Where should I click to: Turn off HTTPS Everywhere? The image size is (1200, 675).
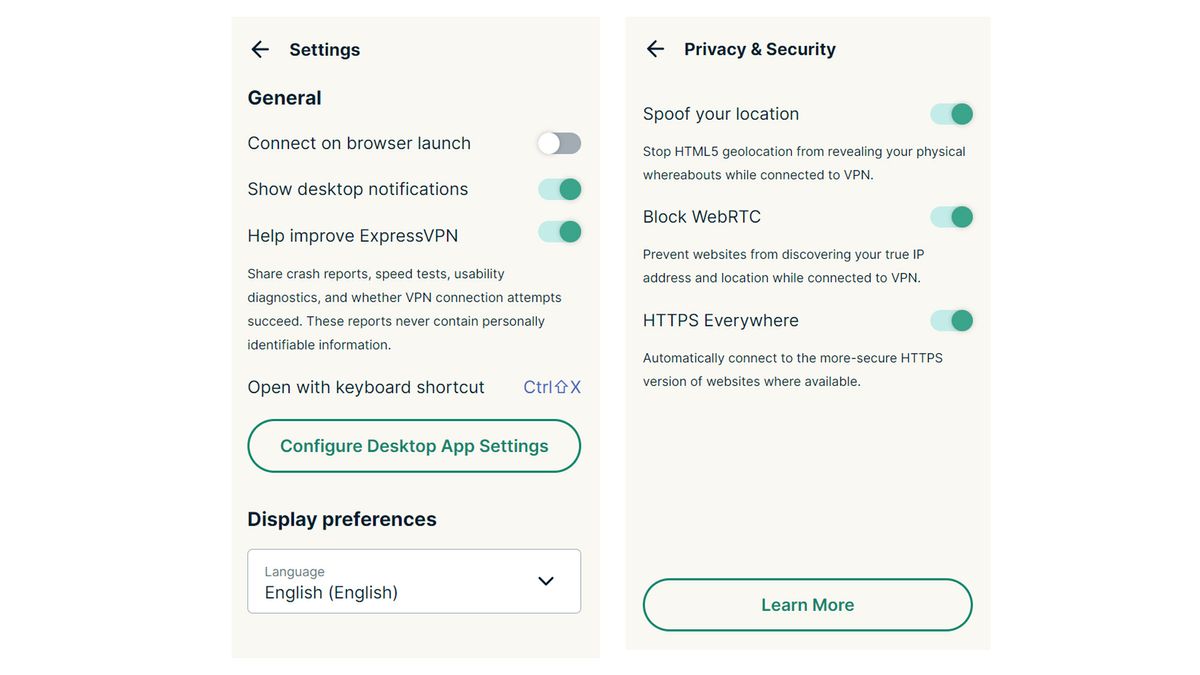(x=951, y=320)
